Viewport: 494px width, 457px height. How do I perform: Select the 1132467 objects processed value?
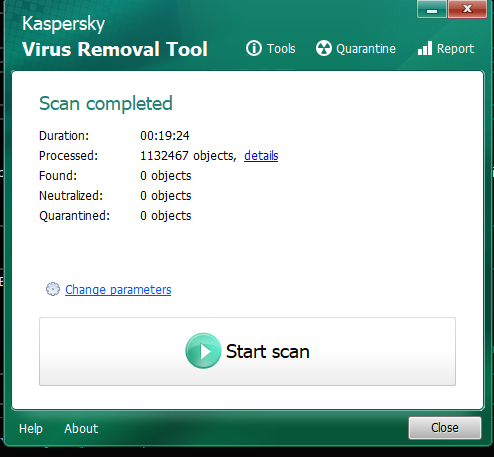click(188, 156)
